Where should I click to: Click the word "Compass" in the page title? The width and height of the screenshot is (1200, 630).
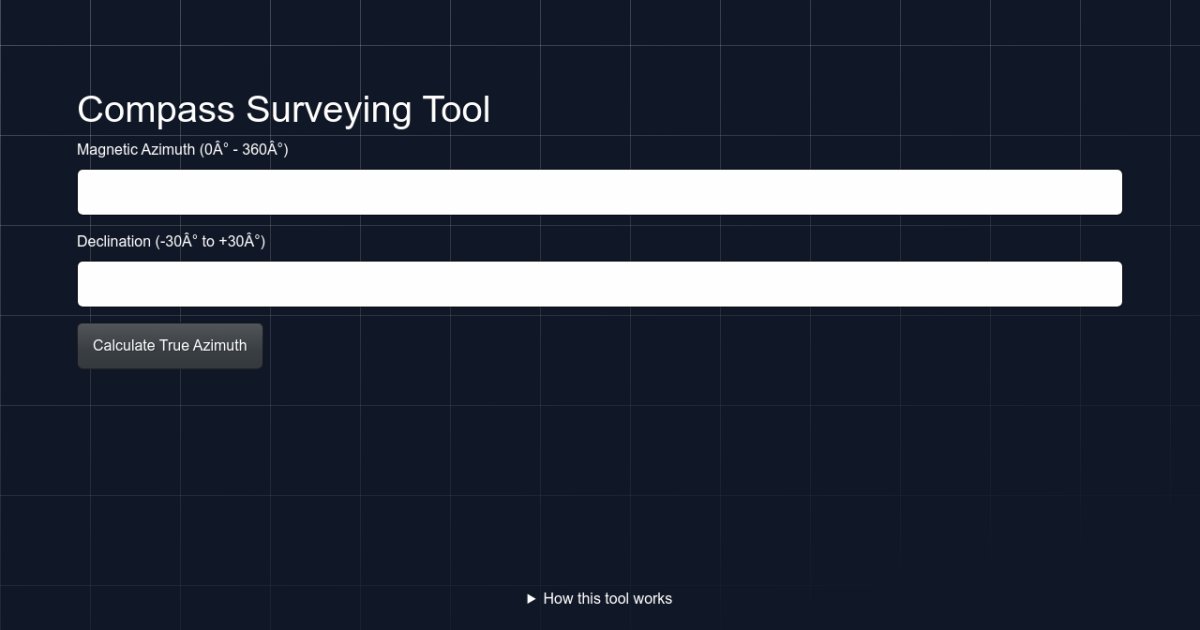click(156, 110)
